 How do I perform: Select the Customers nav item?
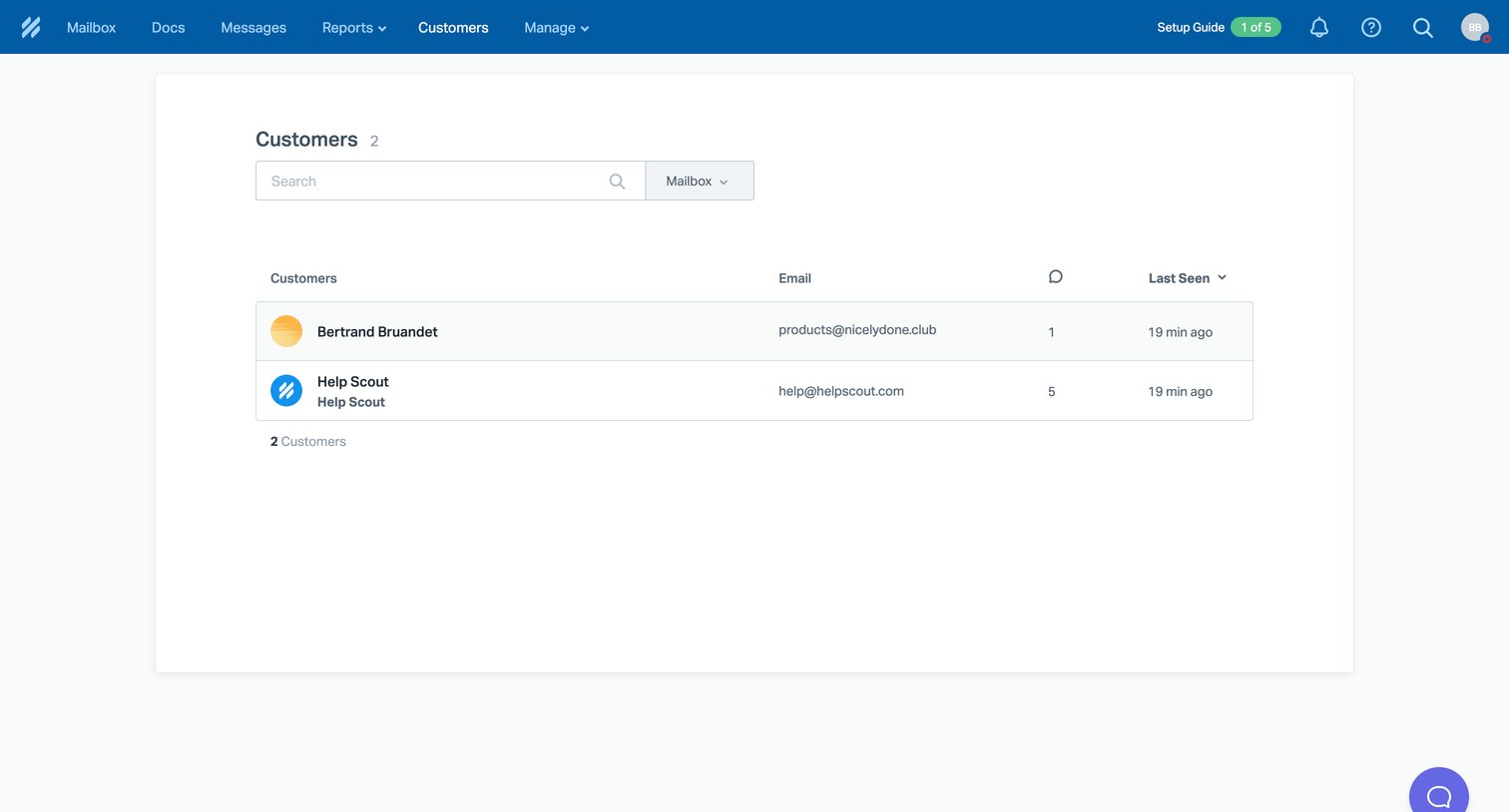(453, 28)
